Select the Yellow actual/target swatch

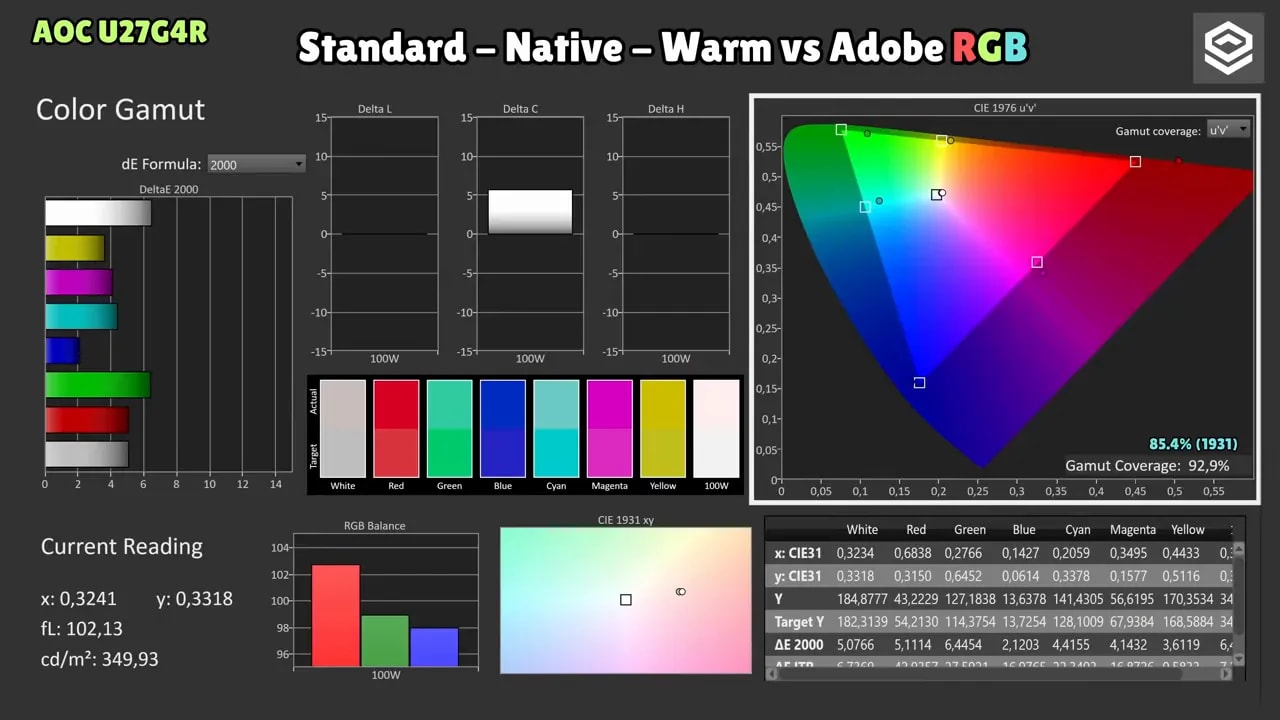click(663, 428)
